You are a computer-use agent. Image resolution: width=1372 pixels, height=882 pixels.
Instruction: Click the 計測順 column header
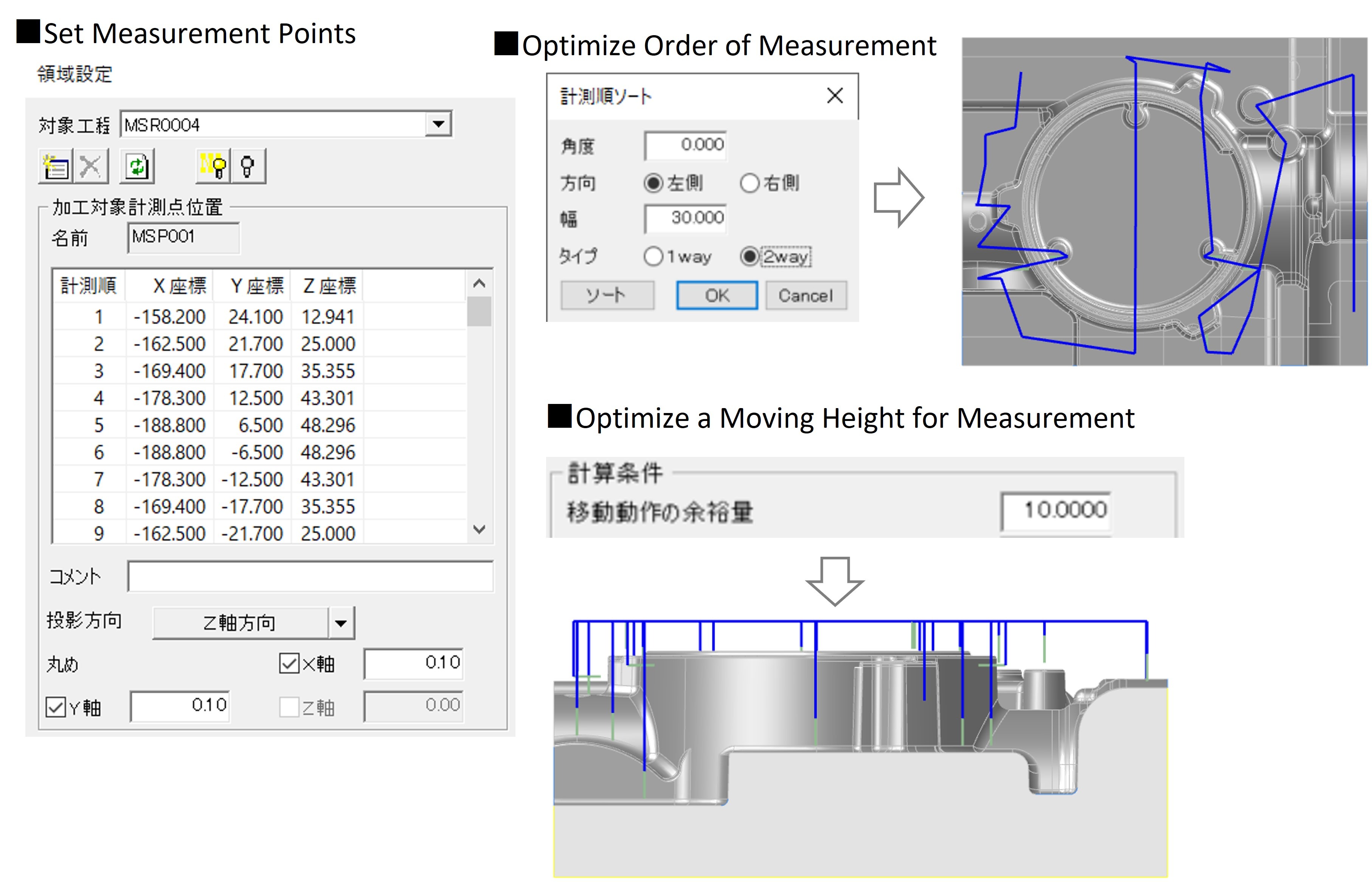(89, 285)
